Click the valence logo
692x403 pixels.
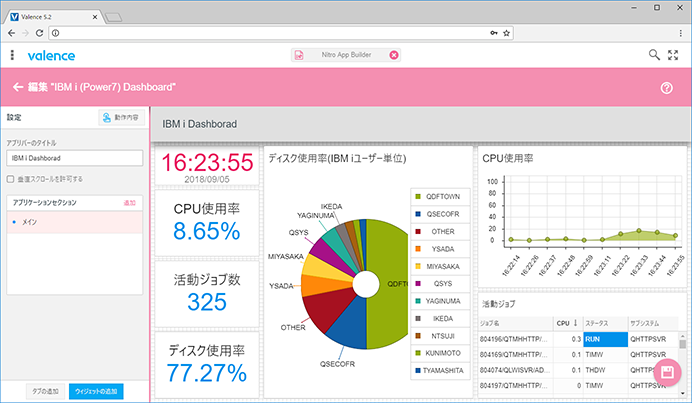point(51,56)
